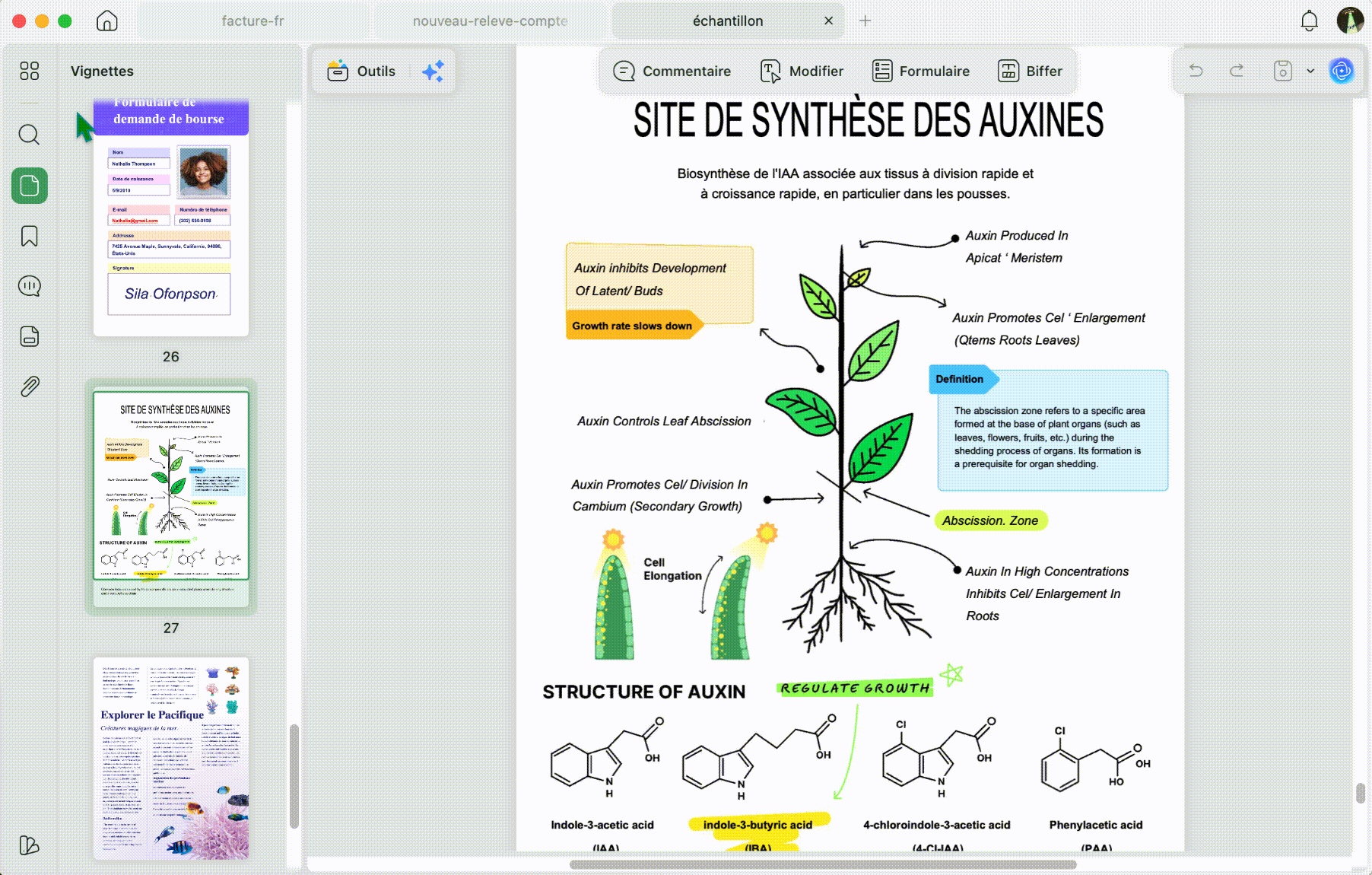The height and width of the screenshot is (875, 1372).
Task: Click the STRUCTURE OF AUXIN heading
Action: [x=643, y=692]
